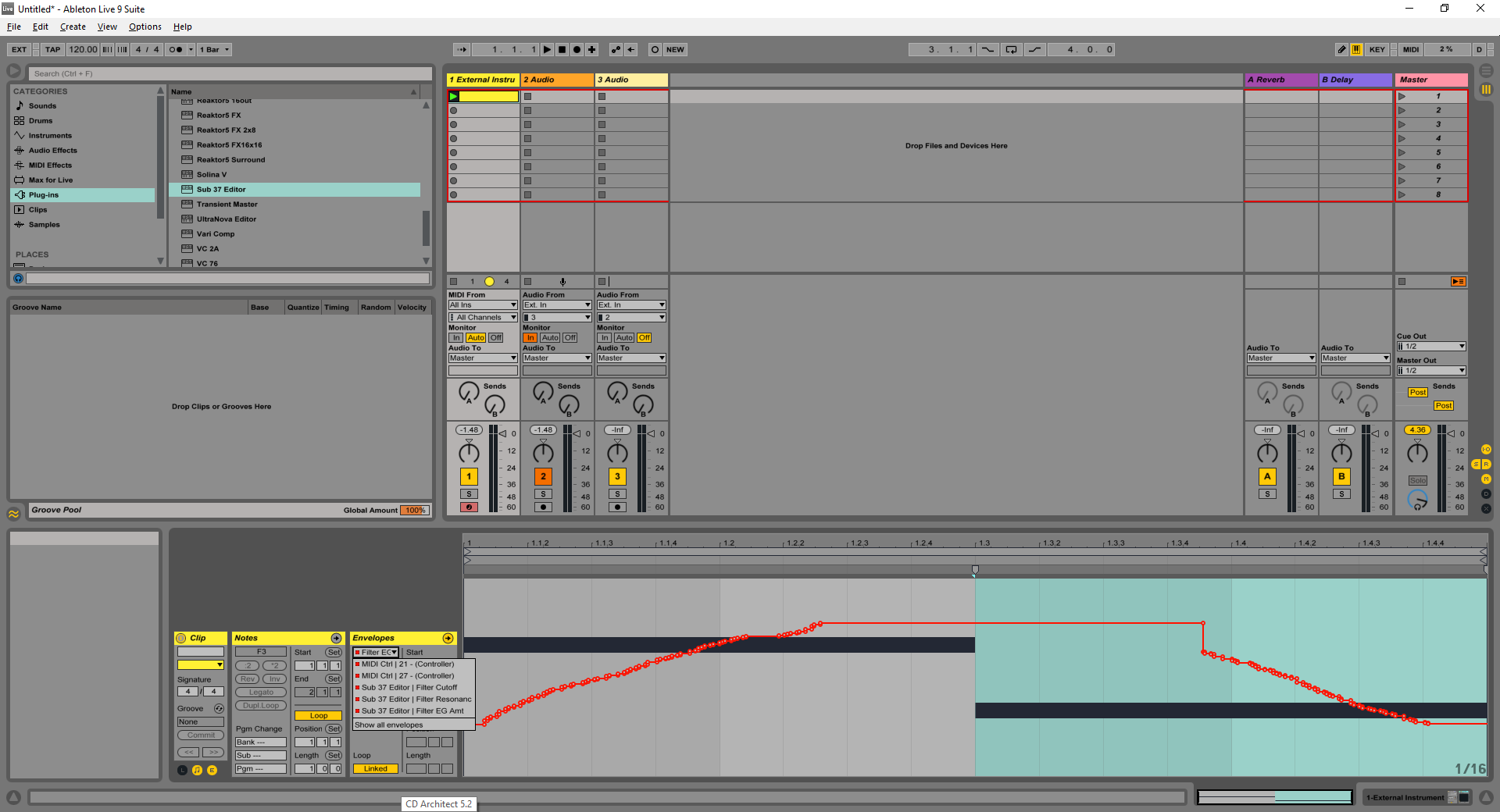Click the browser search field
Screen dimensions: 1500x812
[x=230, y=73]
